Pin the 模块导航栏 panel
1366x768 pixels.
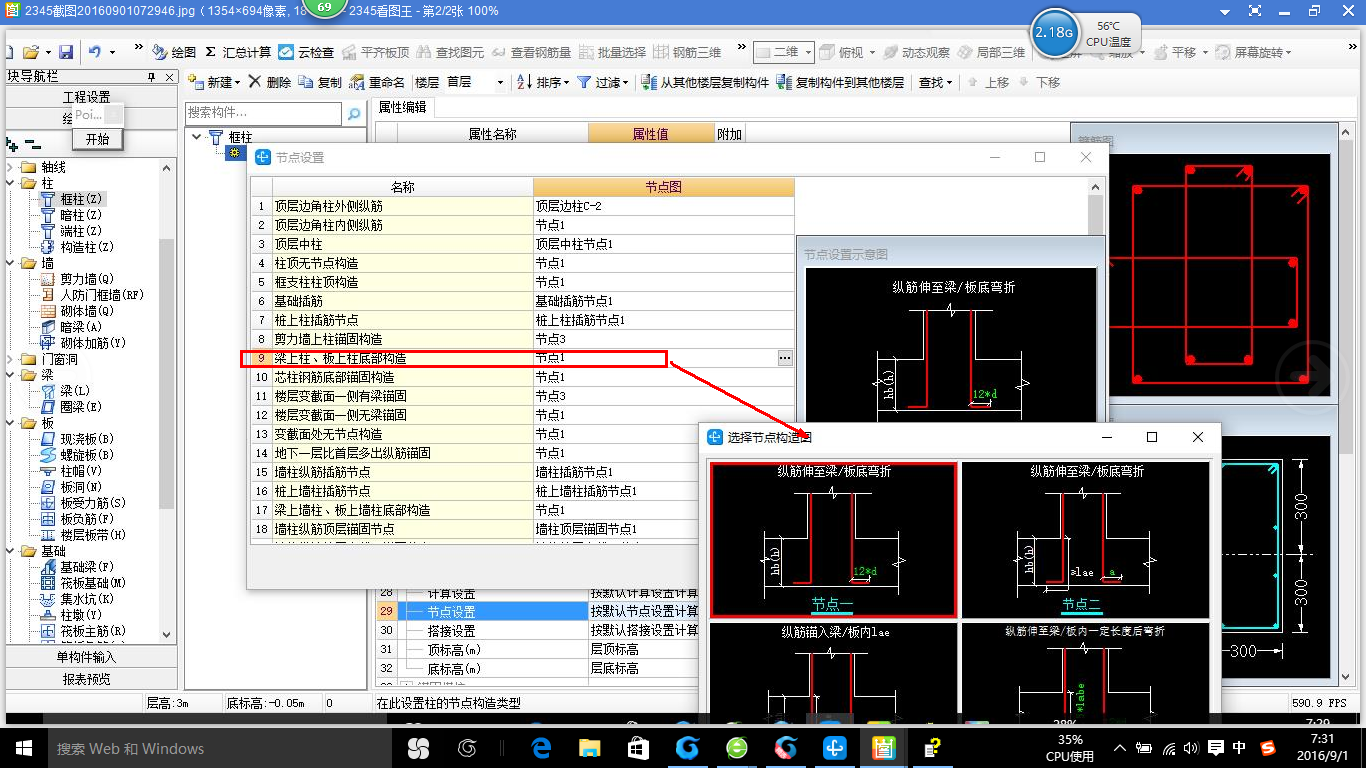(151, 78)
